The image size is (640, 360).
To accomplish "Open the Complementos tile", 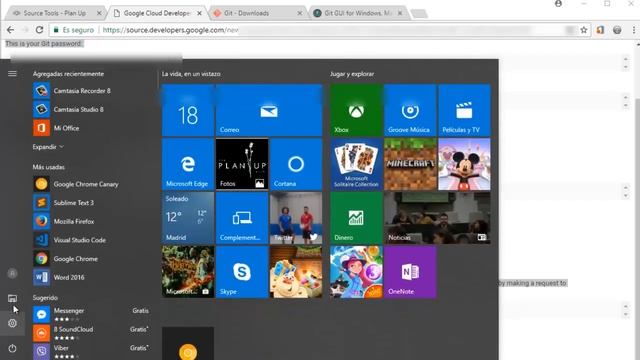I will point(242,218).
